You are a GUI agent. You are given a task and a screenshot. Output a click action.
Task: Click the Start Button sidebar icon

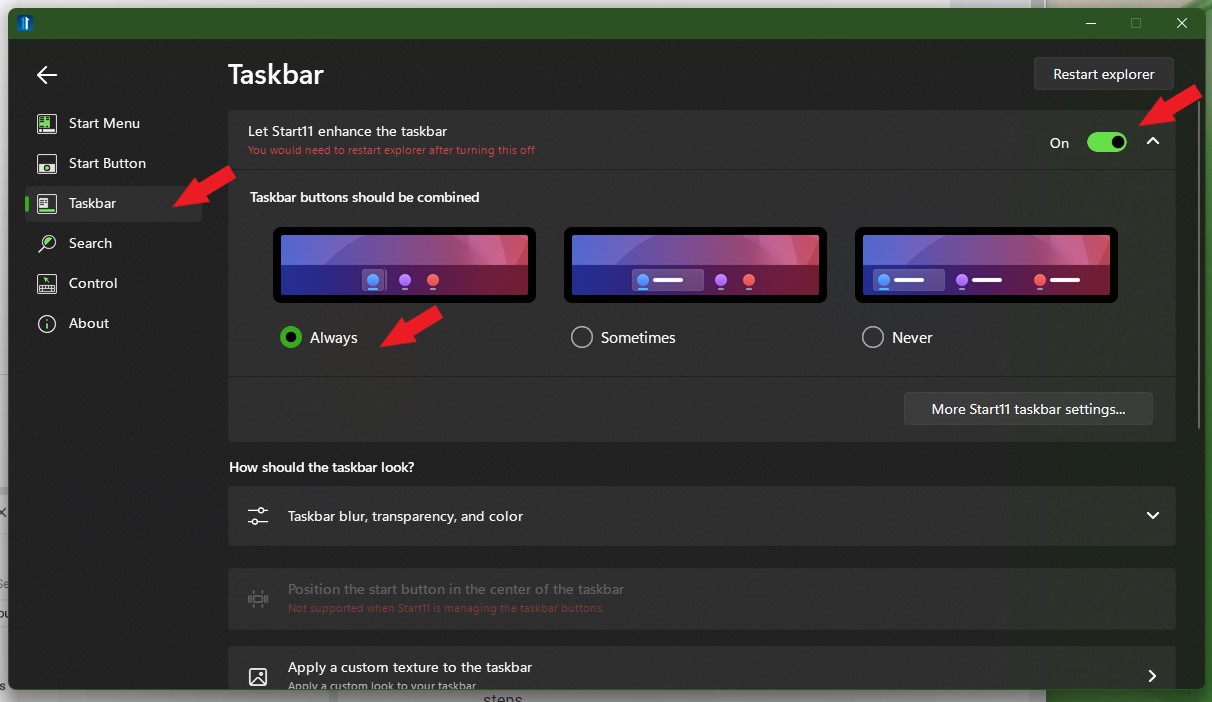47,164
